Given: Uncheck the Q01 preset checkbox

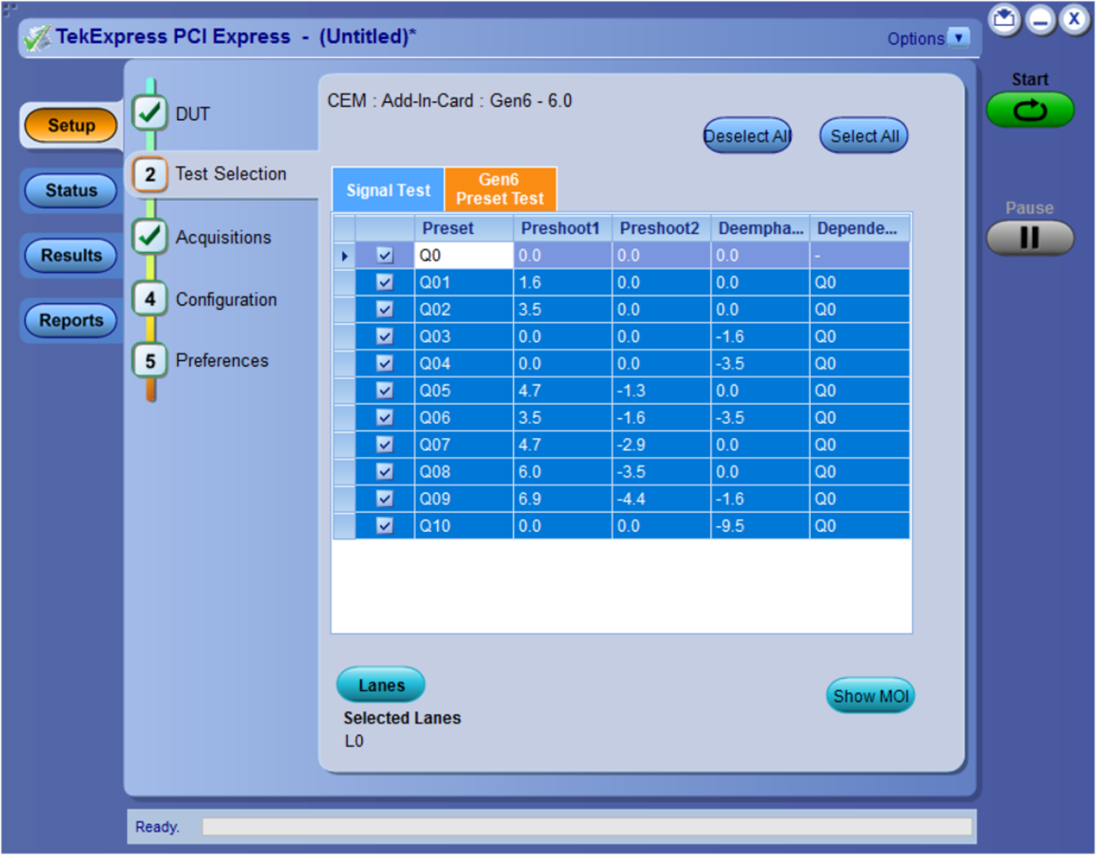Looking at the screenshot, I should [x=384, y=283].
